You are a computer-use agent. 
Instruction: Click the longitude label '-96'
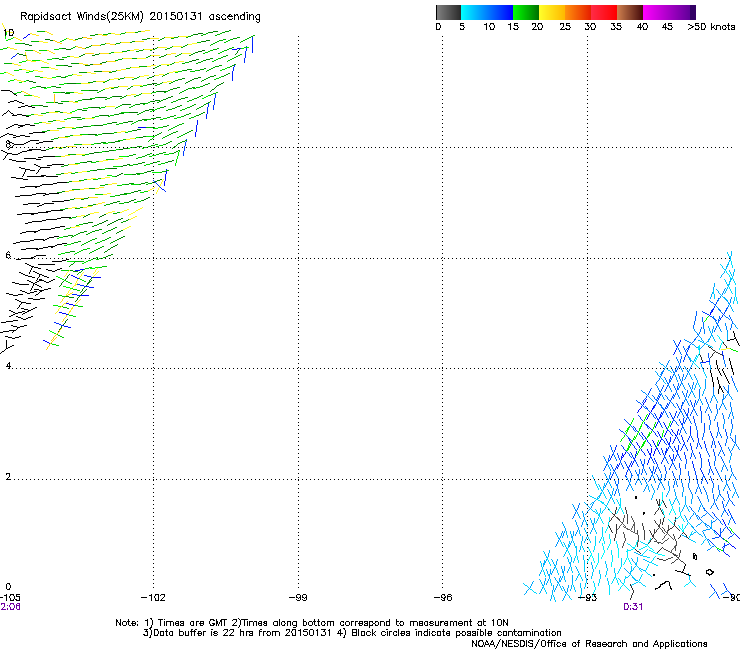click(443, 598)
